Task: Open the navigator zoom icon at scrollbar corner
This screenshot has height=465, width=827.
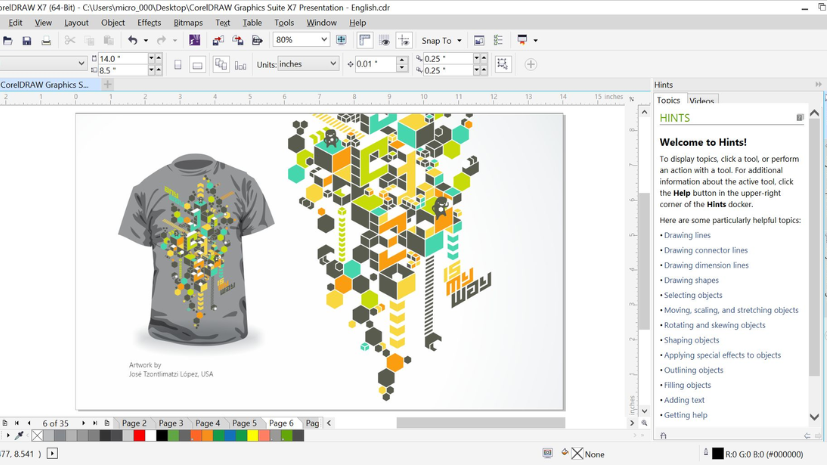Action: [x=644, y=423]
